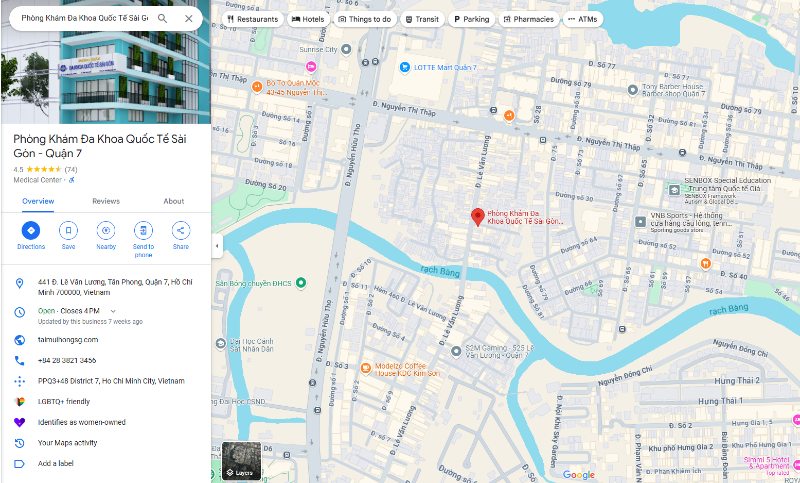
Task: Click the plus code dots icon
Action: [x=19, y=381]
